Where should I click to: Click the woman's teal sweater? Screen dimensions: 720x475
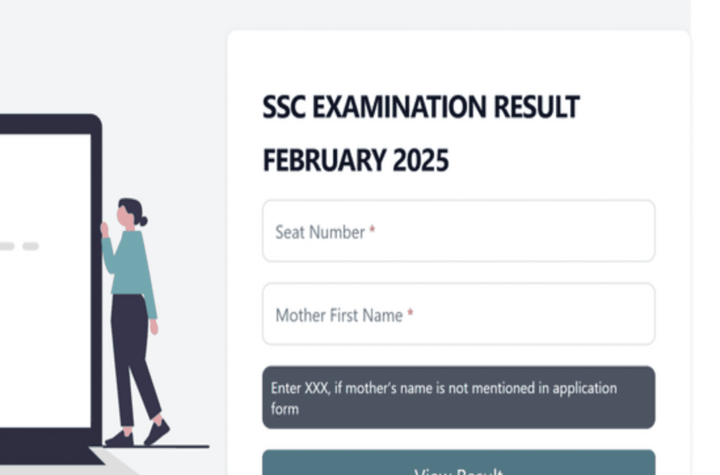130,273
